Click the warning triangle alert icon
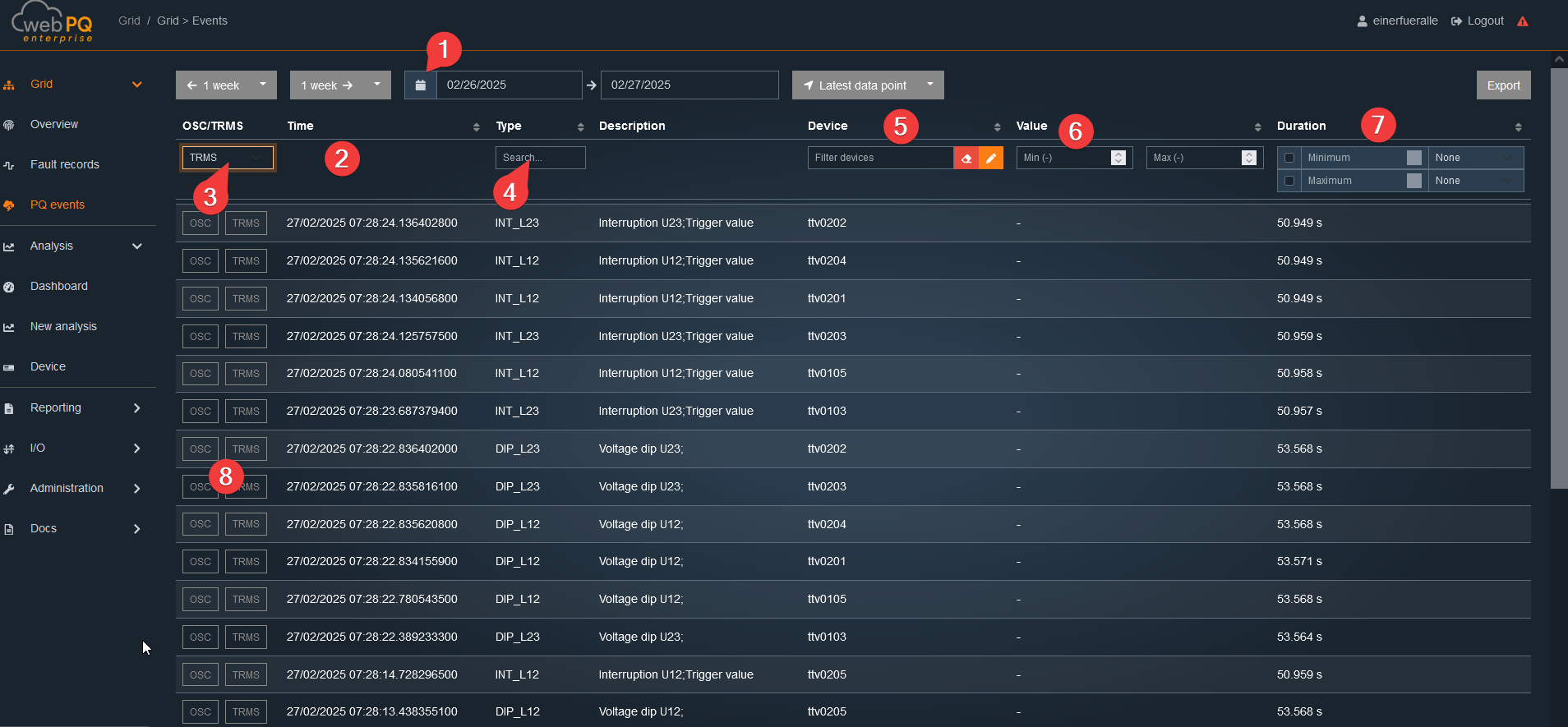The height and width of the screenshot is (727, 1568). [1522, 21]
